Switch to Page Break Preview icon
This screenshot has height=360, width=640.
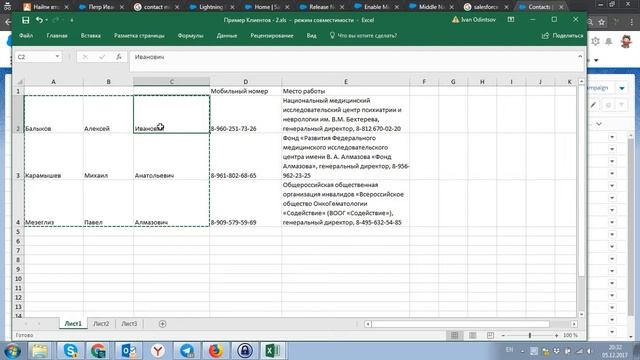[x=490, y=335]
